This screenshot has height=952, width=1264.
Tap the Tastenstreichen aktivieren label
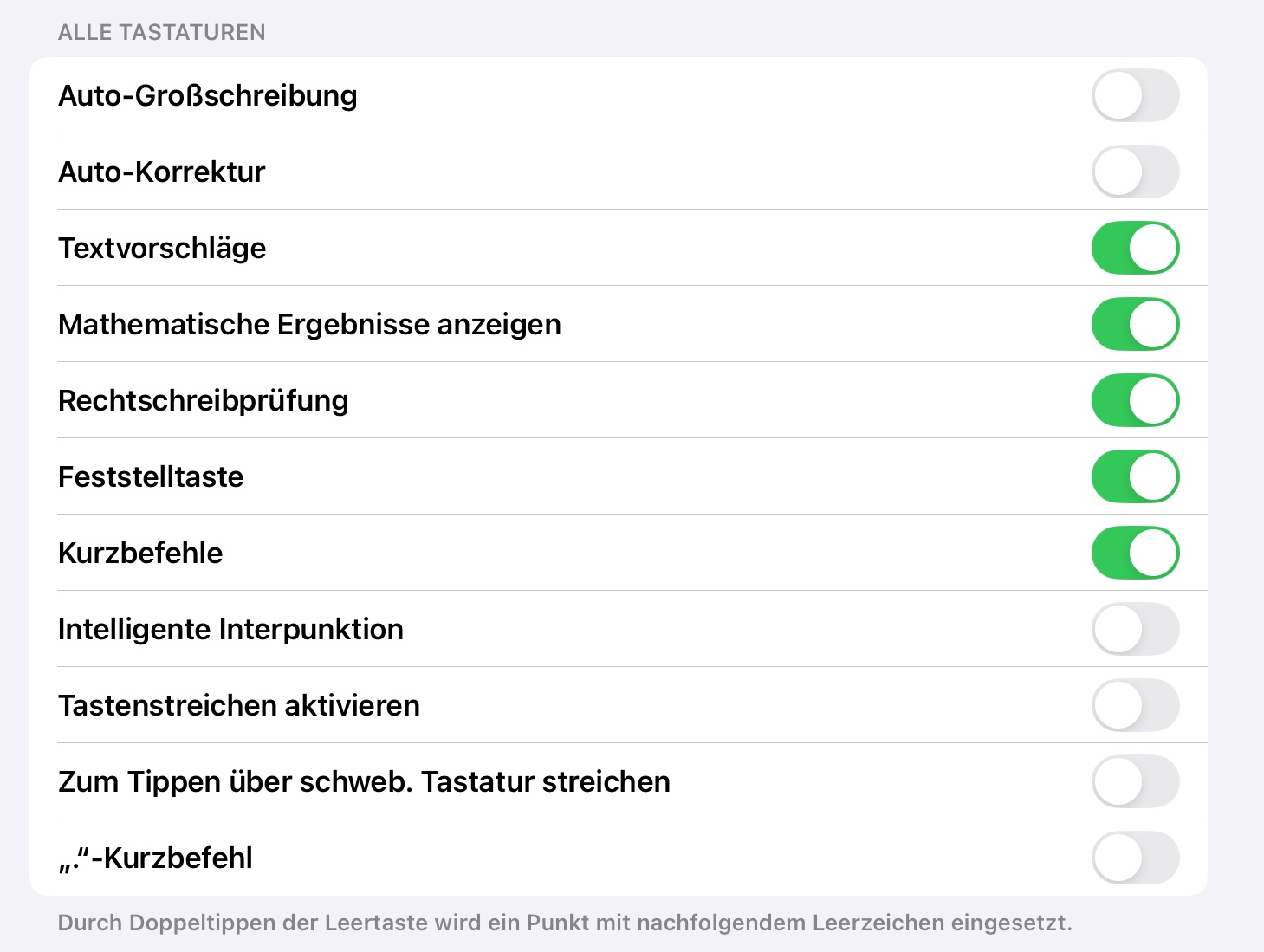(x=238, y=705)
